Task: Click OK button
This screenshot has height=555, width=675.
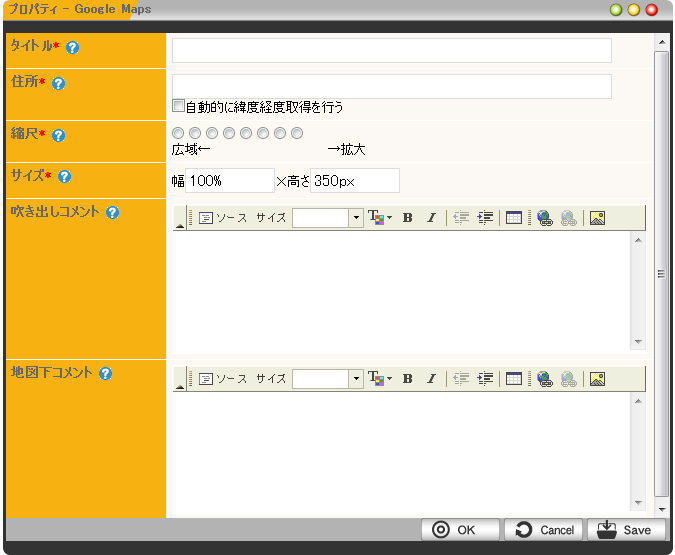Action: point(460,530)
